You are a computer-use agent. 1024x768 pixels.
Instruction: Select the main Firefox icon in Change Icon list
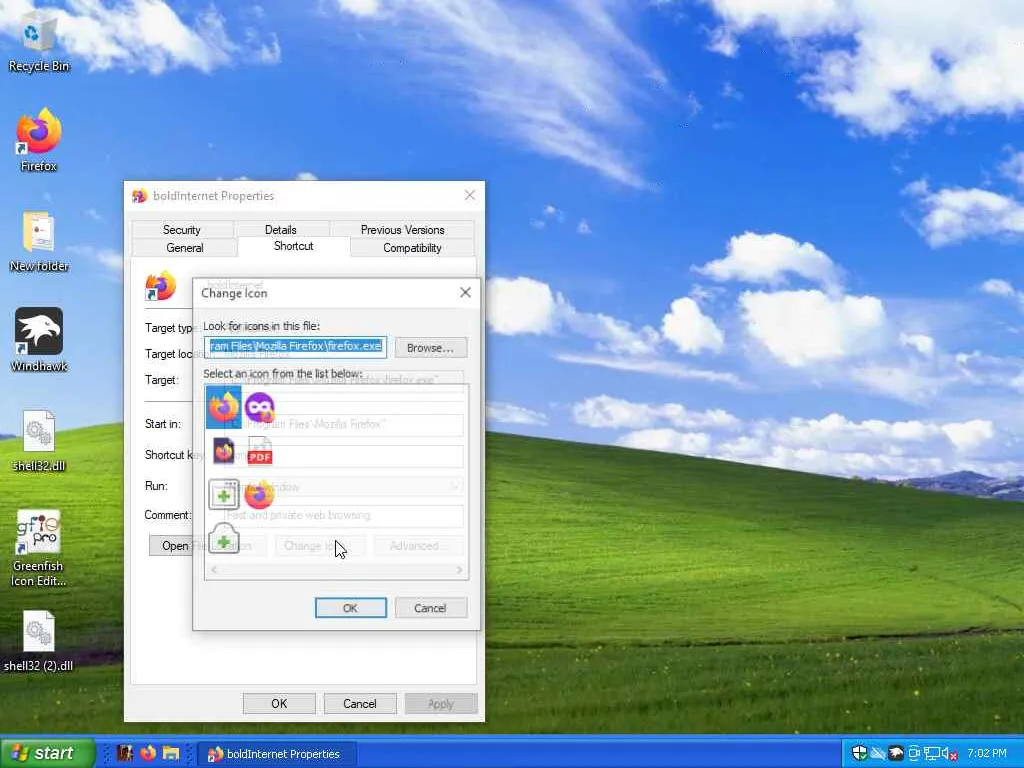click(223, 407)
